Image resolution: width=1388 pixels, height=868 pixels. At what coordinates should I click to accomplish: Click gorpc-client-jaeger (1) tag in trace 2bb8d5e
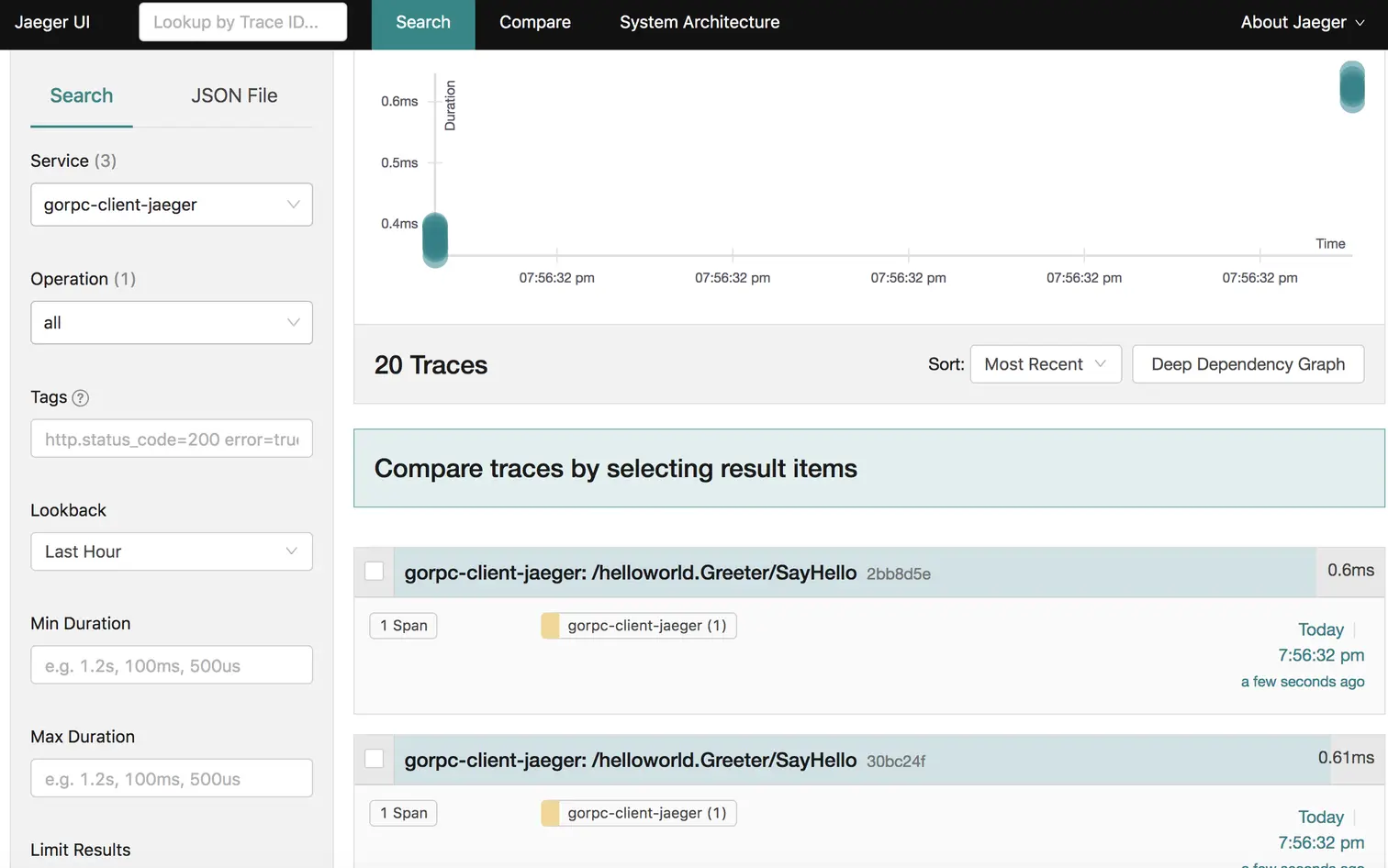639,626
